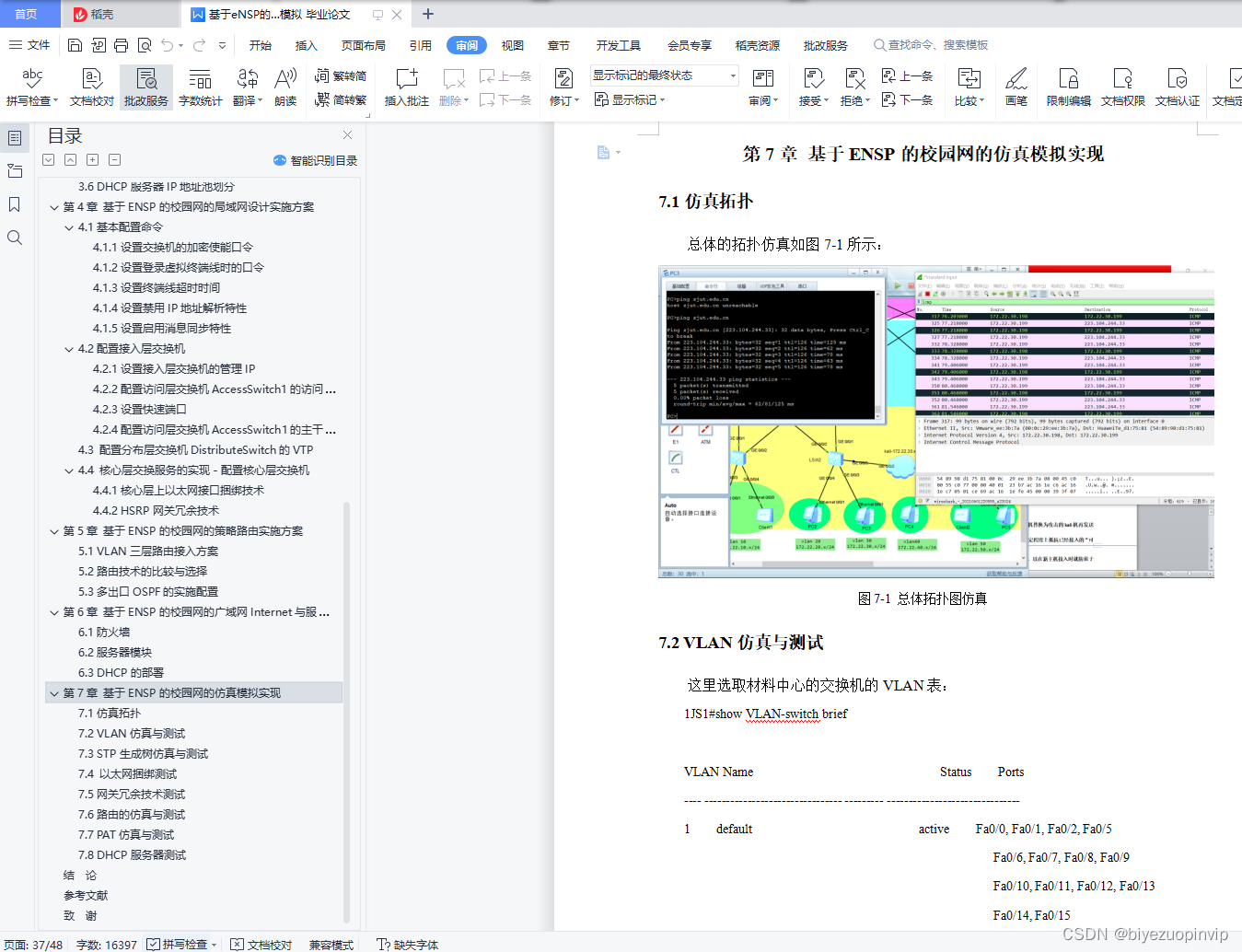This screenshot has height=952, width=1242.
Task: Switch to the 视图 ribbon tab
Action: coord(512,44)
